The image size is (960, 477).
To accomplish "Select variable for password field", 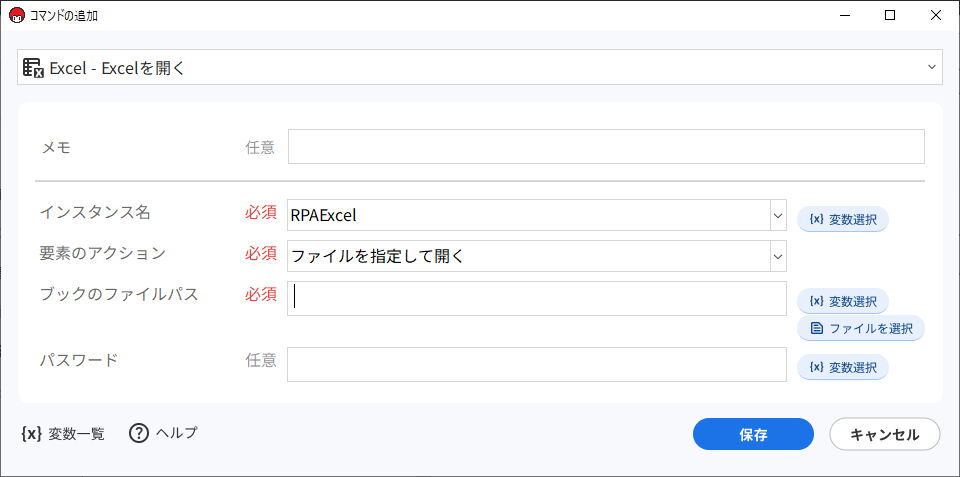I will pyautogui.click(x=842, y=367).
